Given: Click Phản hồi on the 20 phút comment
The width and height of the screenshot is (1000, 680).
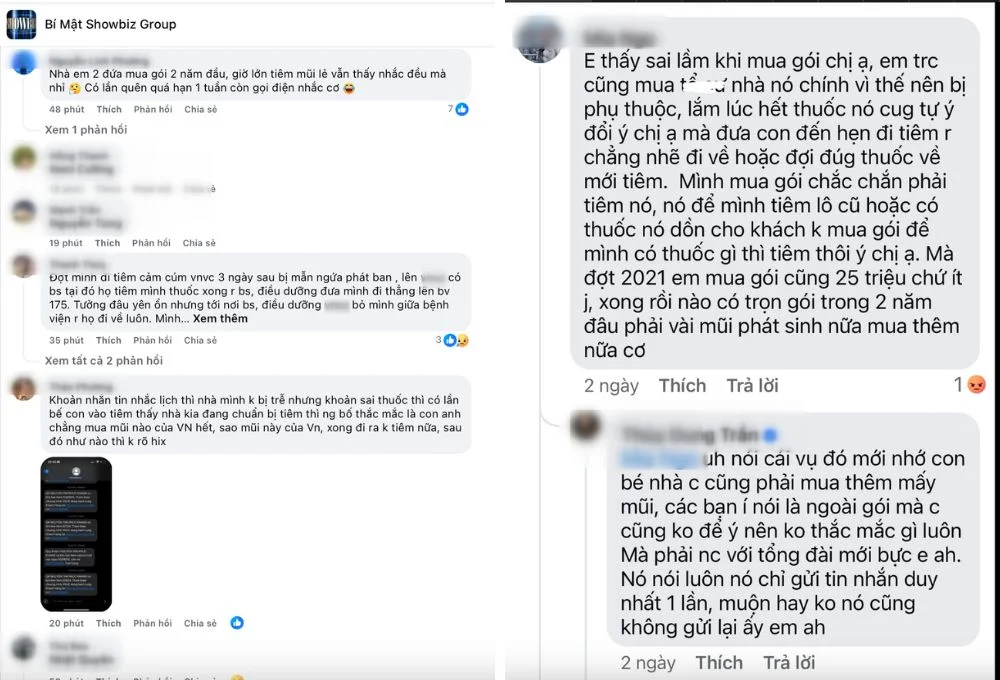Looking at the screenshot, I should click(x=152, y=623).
